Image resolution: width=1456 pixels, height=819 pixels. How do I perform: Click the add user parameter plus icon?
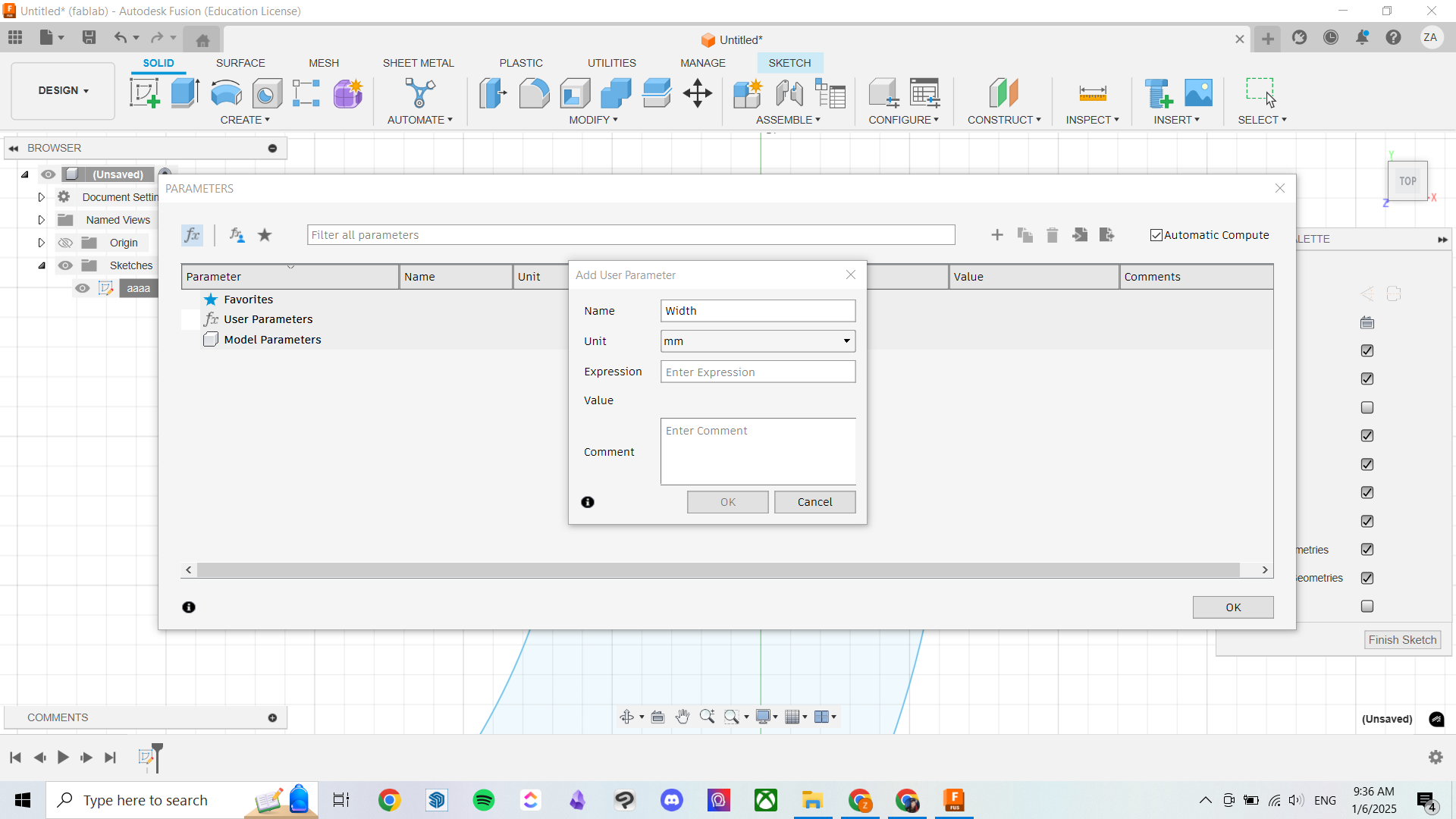tap(997, 235)
